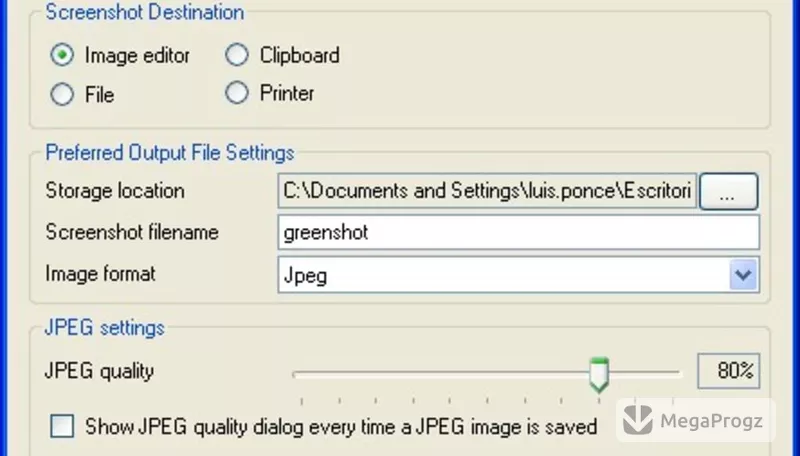Choose Clipboard as screenshot destination

(237, 55)
